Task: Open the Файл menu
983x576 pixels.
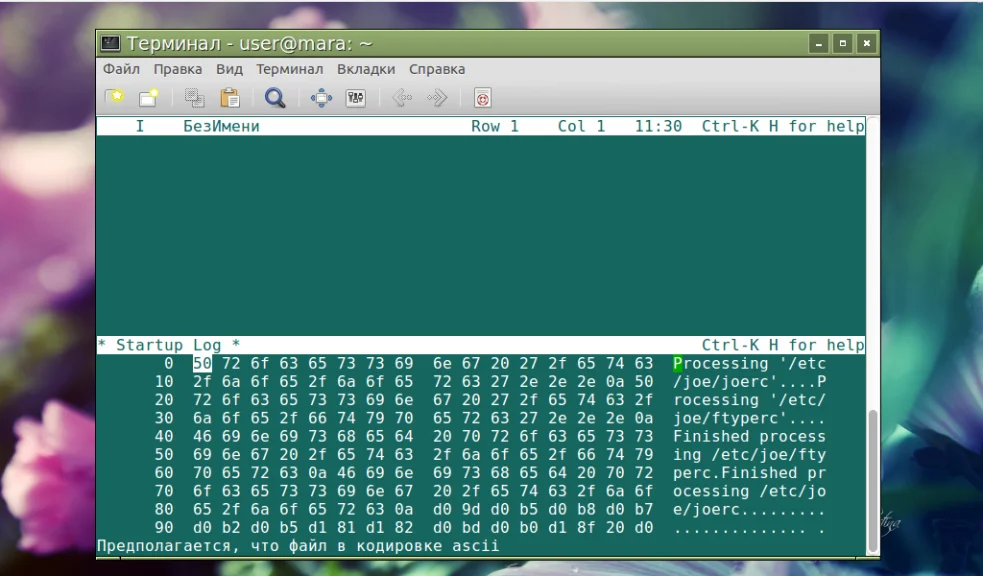Action: coord(121,69)
